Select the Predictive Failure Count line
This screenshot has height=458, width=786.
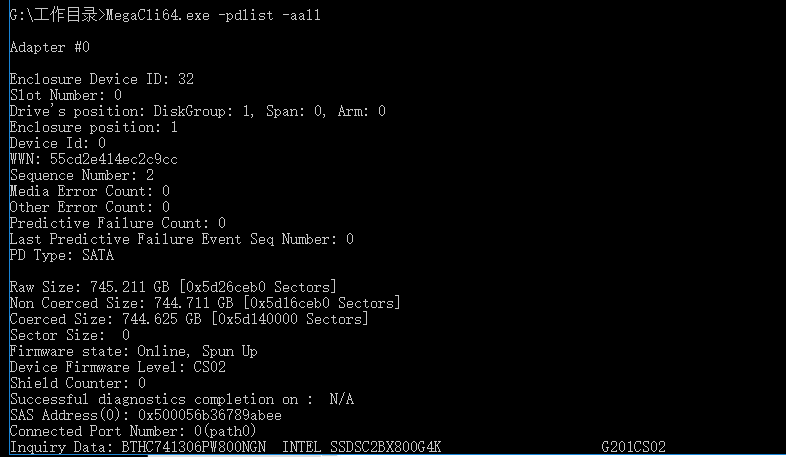[x=118, y=223]
